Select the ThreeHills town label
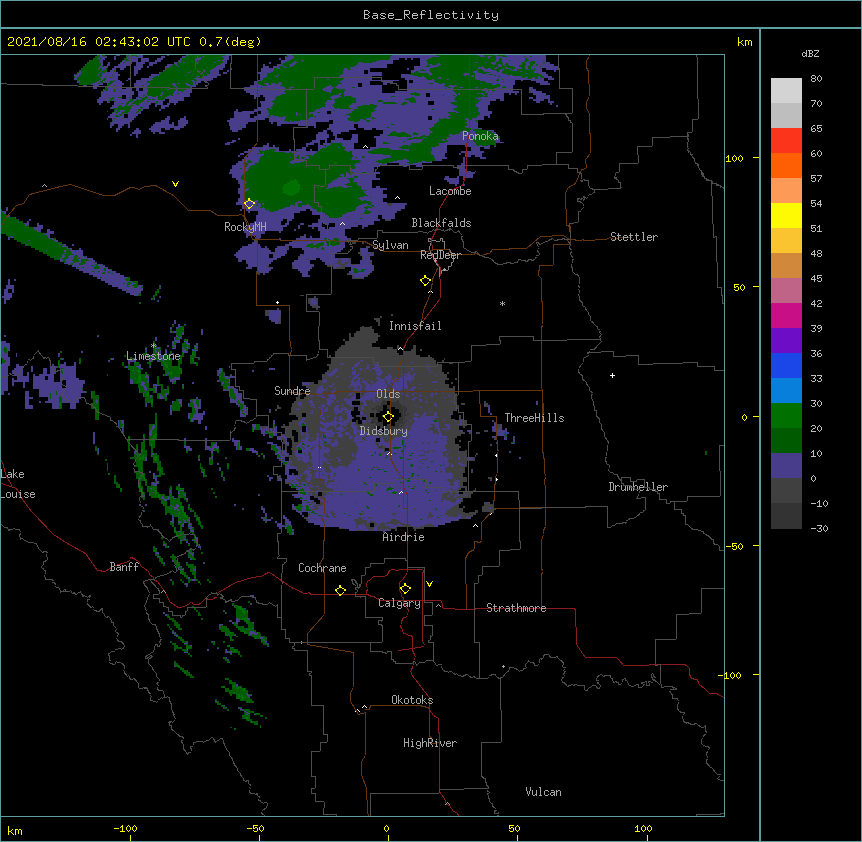This screenshot has height=842, width=862. [x=534, y=418]
